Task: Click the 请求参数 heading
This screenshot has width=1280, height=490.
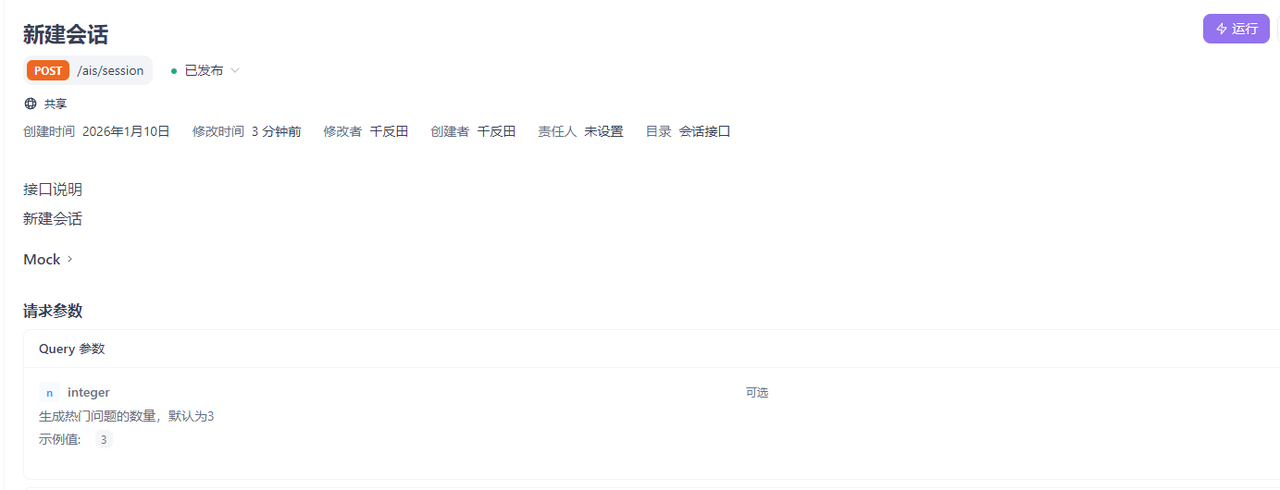Action: point(53,311)
